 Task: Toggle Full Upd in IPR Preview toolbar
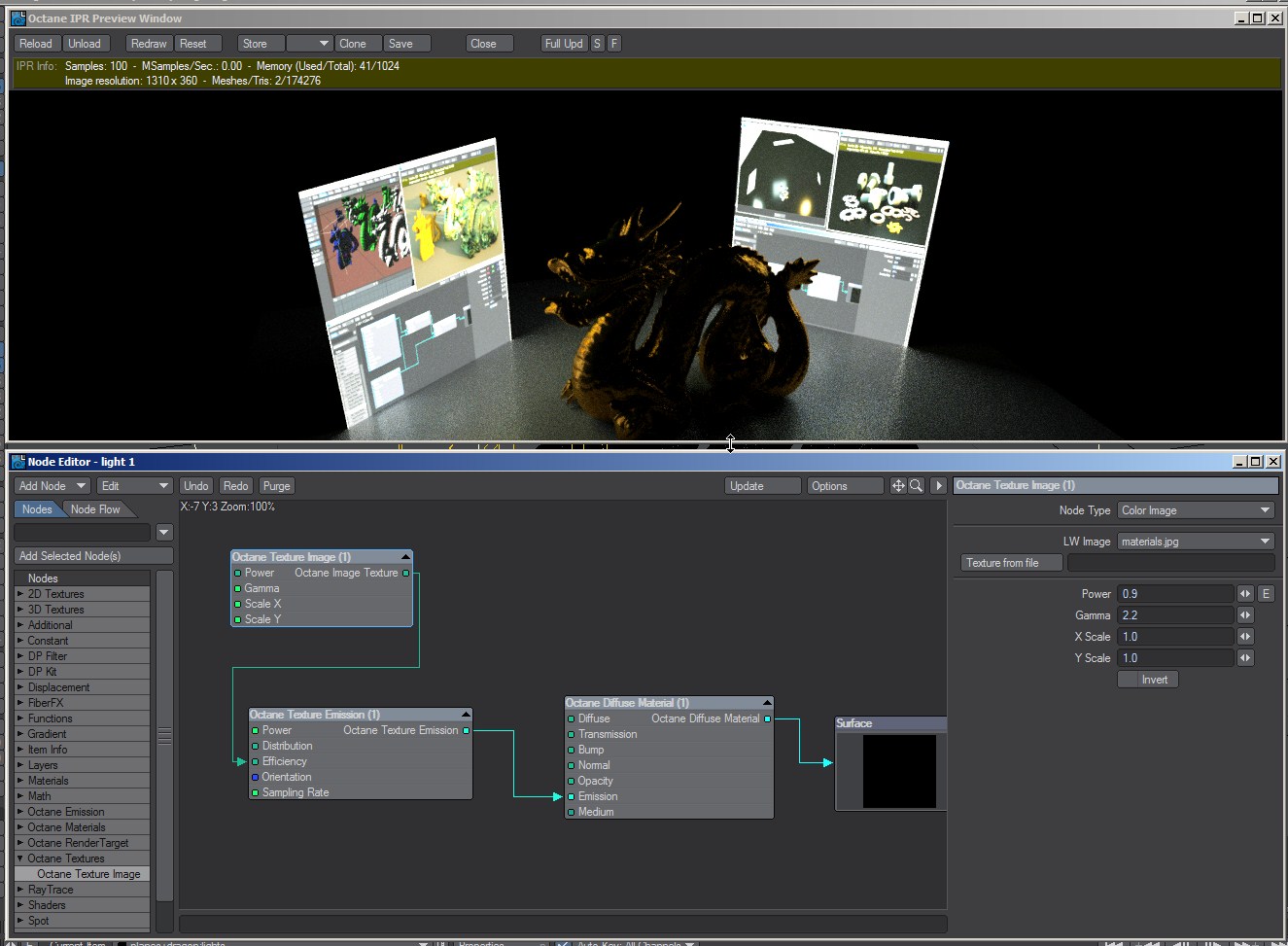[564, 44]
